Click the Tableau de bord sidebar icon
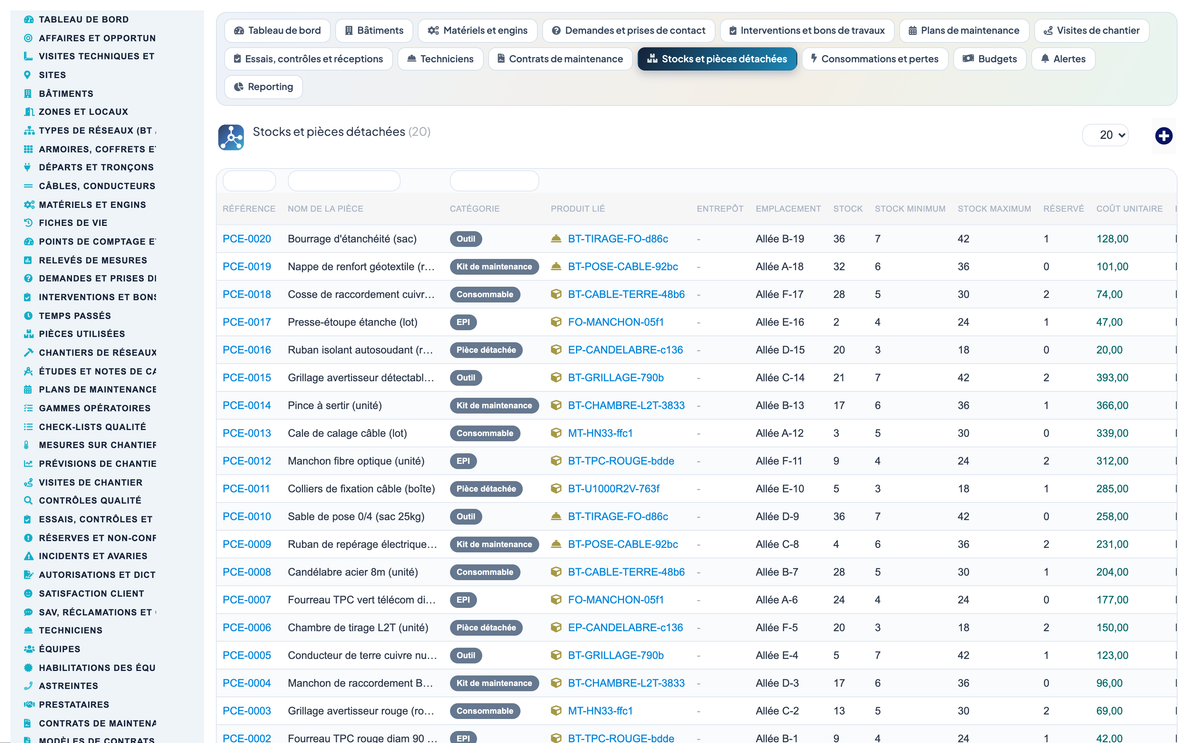This screenshot has width=1200, height=743. click(x=28, y=19)
